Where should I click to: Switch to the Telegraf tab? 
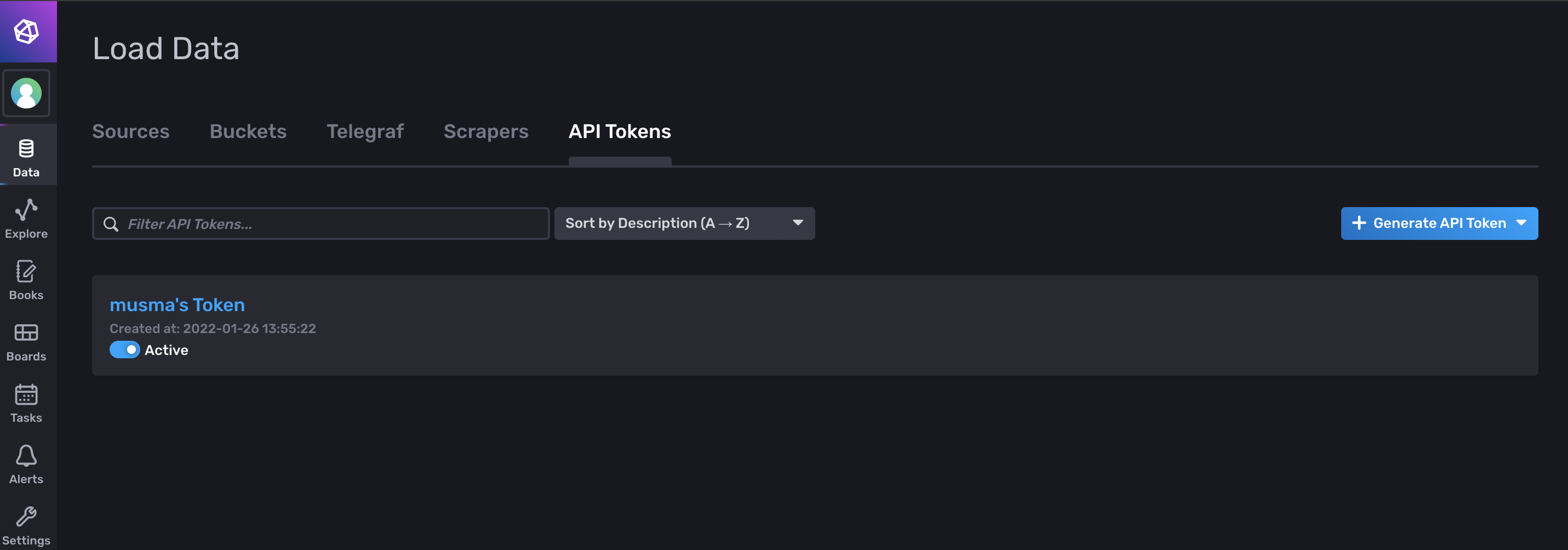click(365, 131)
